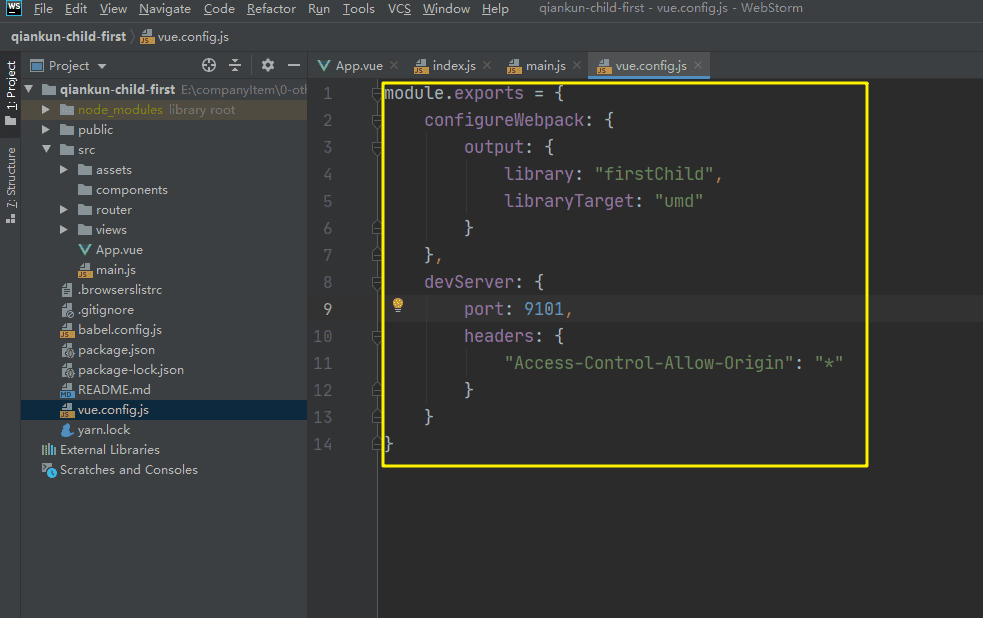Collapse the src folder
This screenshot has width=983, height=618.
pos(46,150)
